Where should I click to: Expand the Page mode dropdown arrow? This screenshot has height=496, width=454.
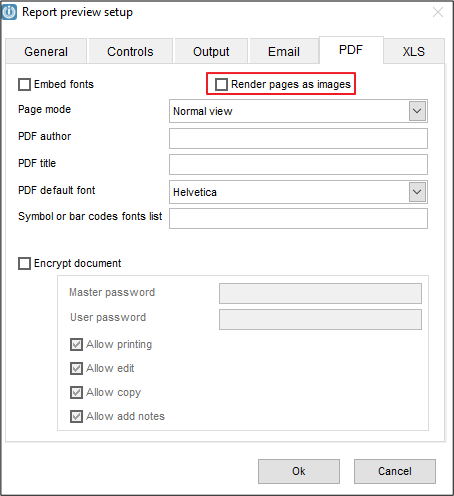417,111
